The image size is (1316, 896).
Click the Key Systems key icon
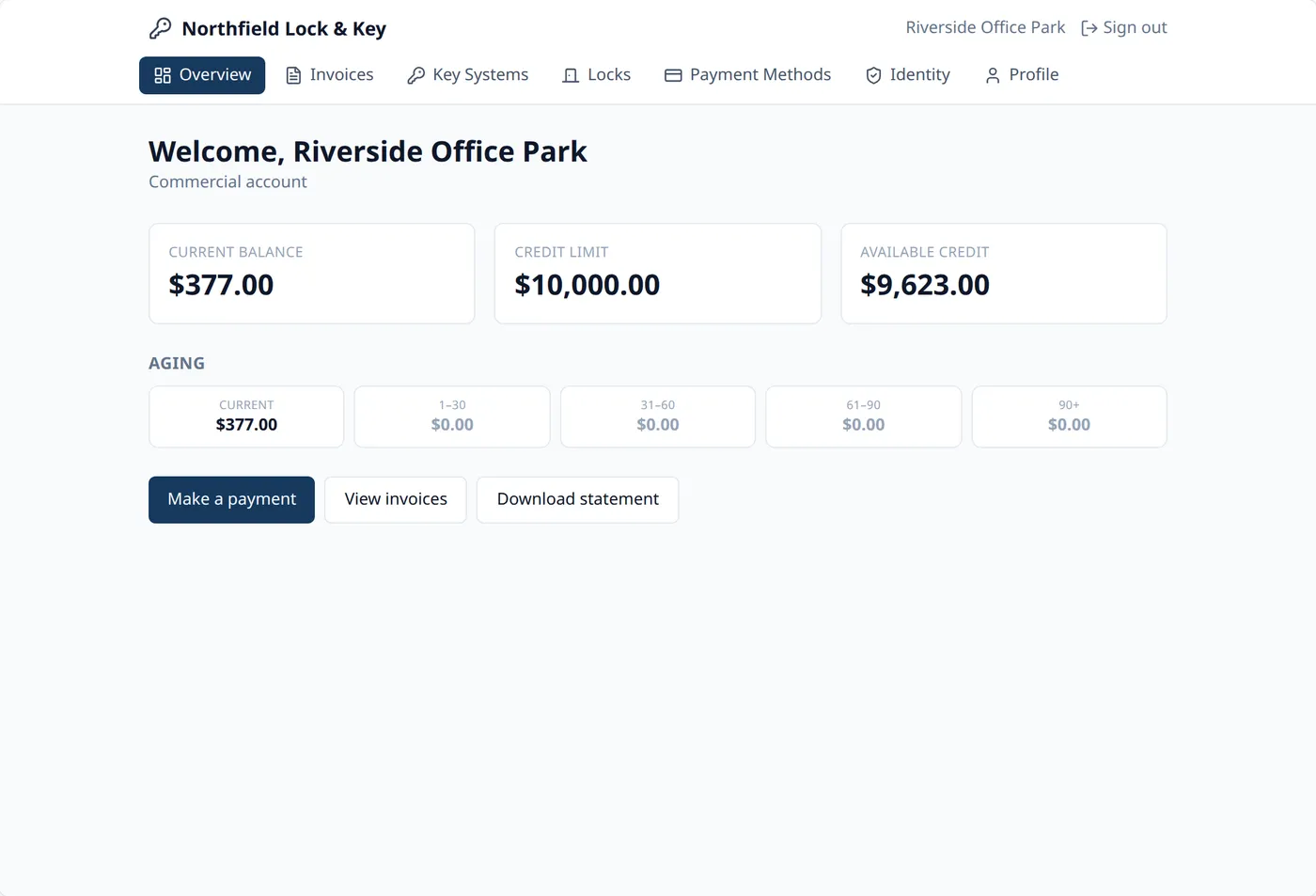(416, 75)
